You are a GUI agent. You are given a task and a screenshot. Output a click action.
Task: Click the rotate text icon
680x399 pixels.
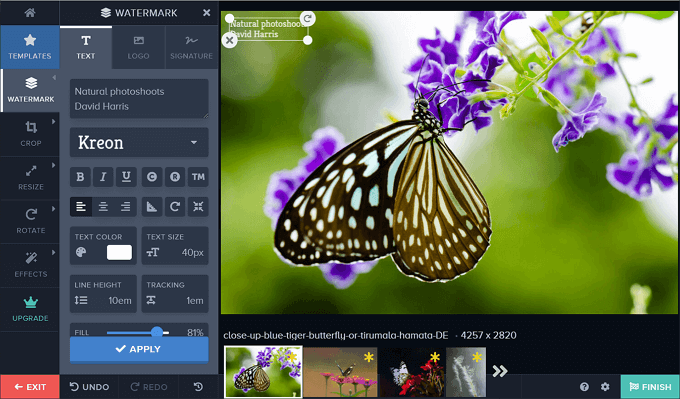pos(175,207)
